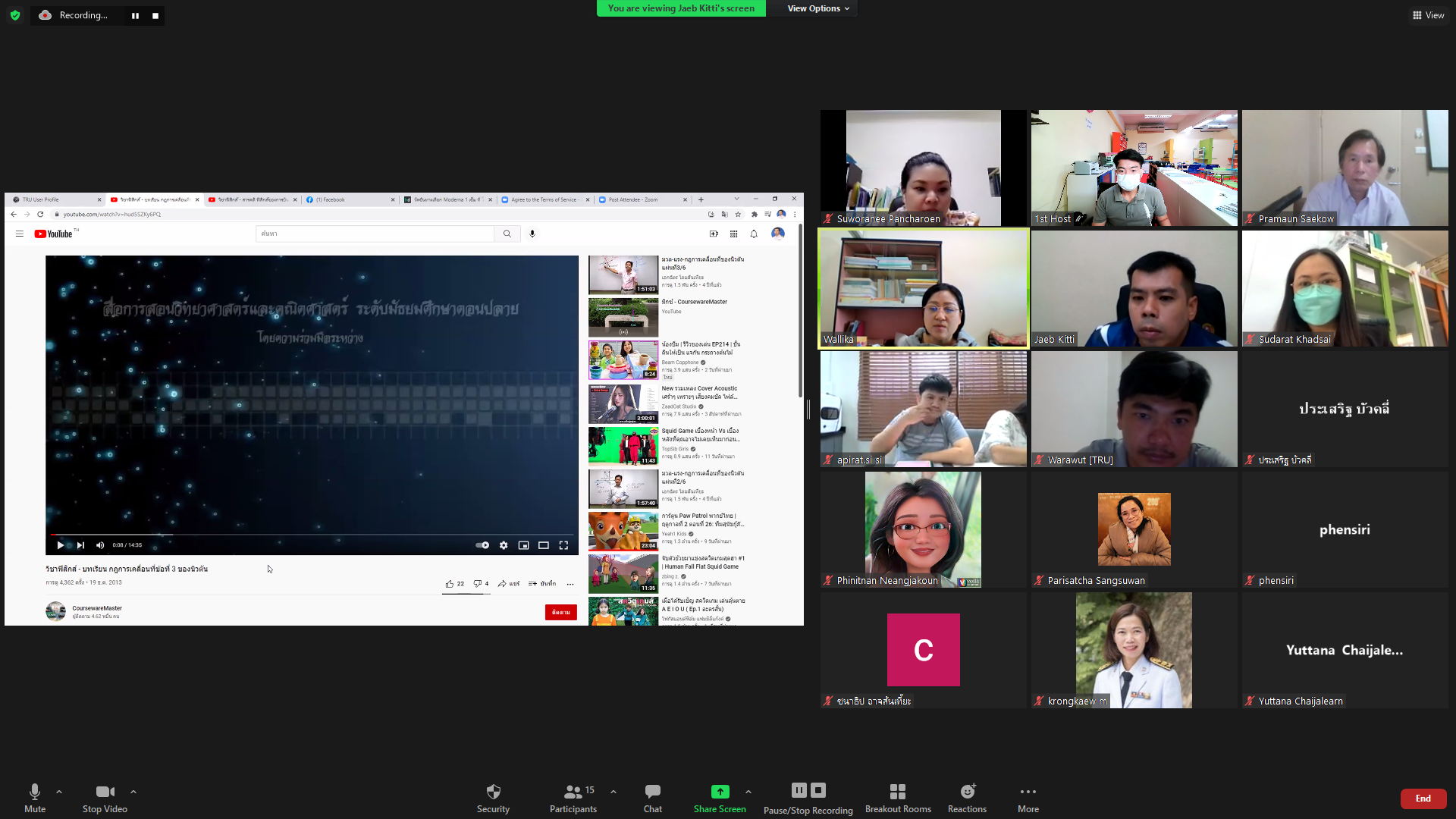Open the Chat panel
1456x819 pixels.
pyautogui.click(x=652, y=792)
